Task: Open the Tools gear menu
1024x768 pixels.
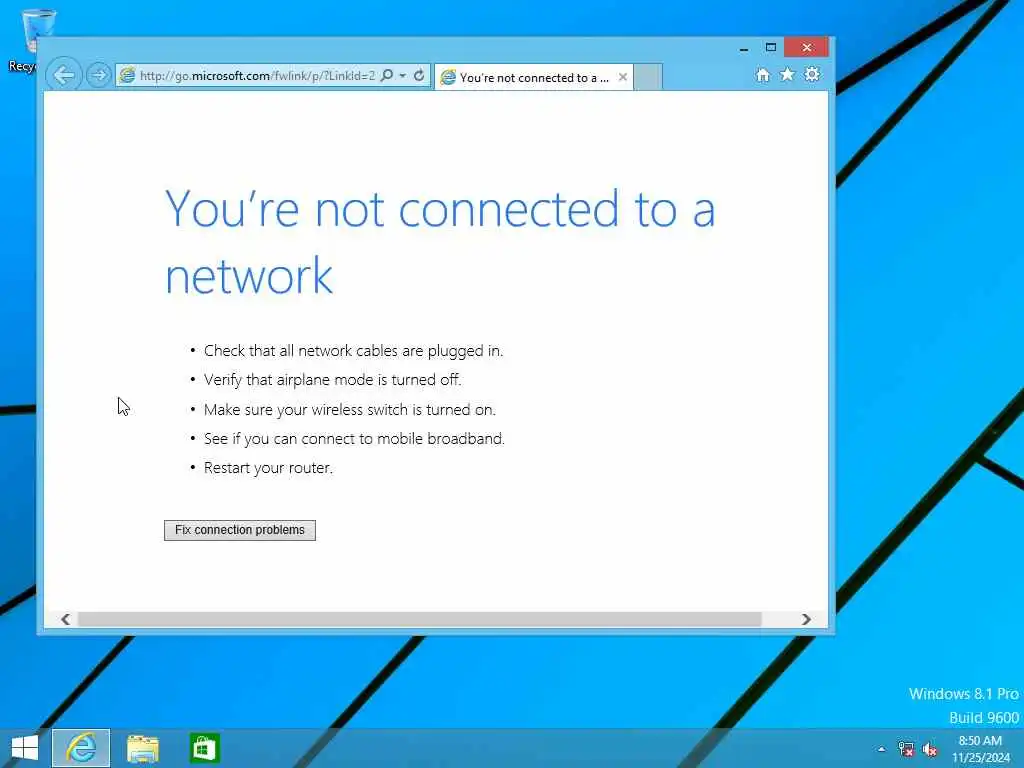Action: point(812,74)
